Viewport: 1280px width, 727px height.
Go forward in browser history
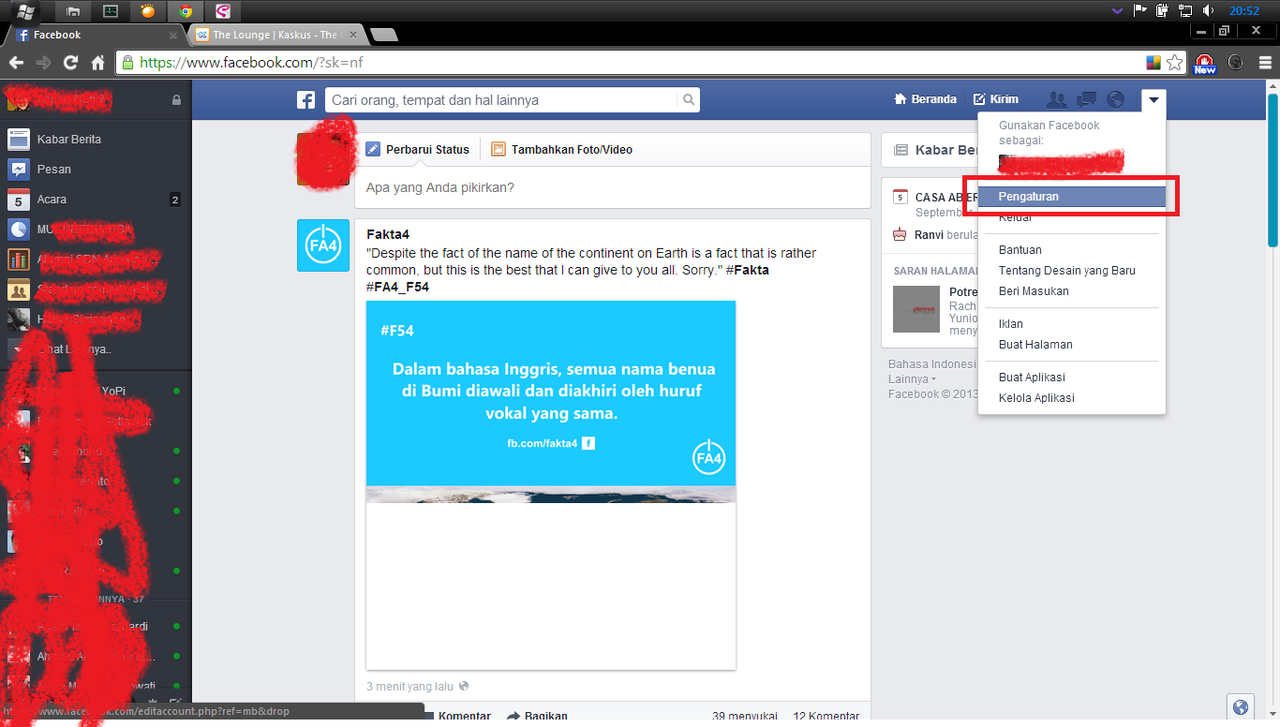[x=43, y=62]
